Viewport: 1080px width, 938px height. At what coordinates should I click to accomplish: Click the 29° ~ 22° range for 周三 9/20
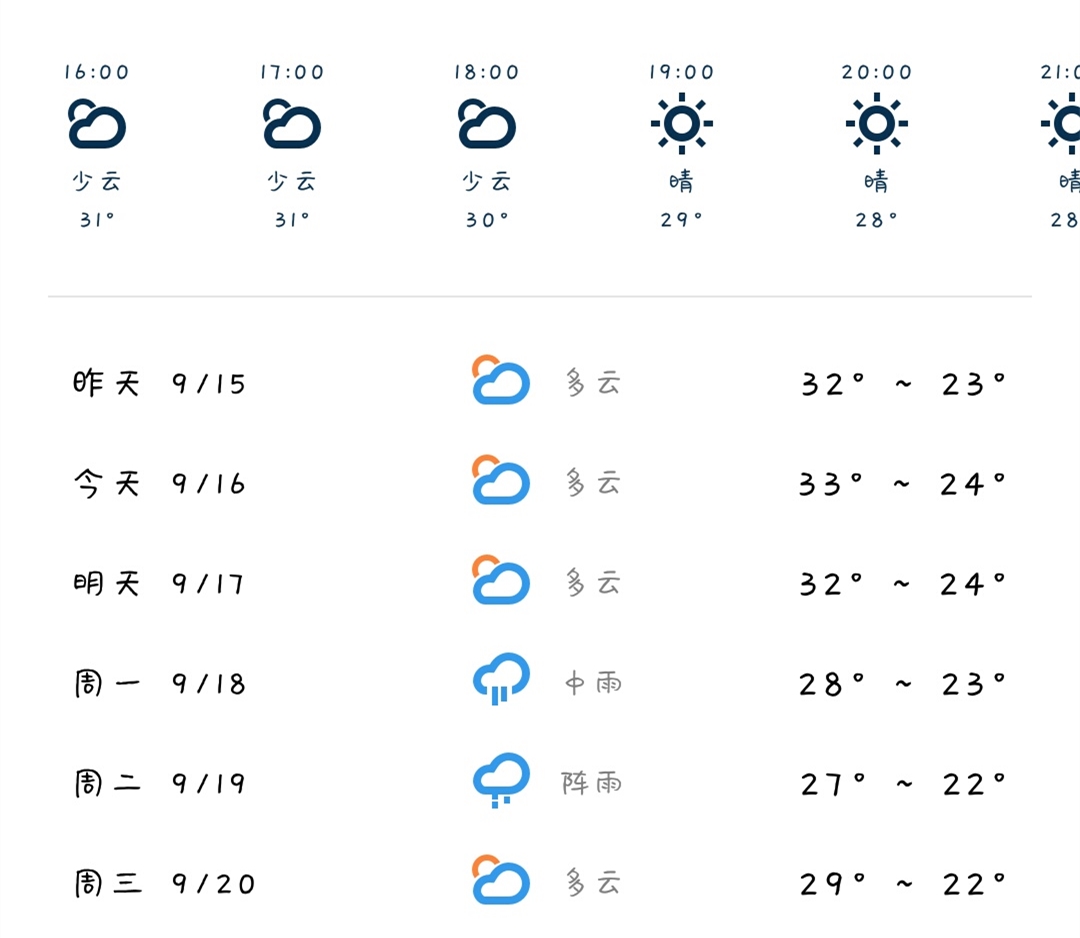pyautogui.click(x=902, y=882)
